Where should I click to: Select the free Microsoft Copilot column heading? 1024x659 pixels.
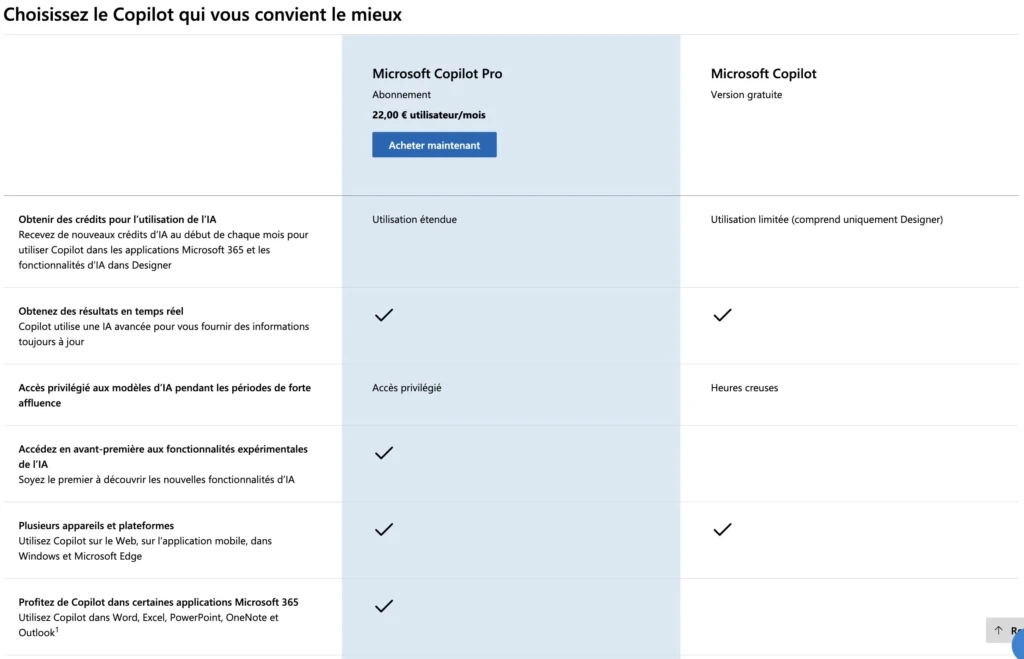coord(763,74)
